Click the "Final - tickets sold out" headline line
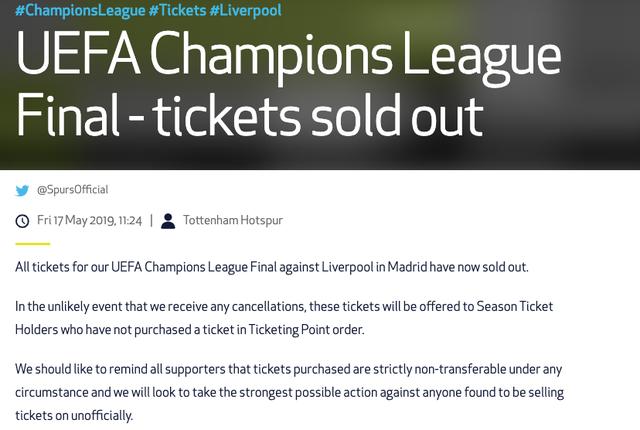 point(249,116)
